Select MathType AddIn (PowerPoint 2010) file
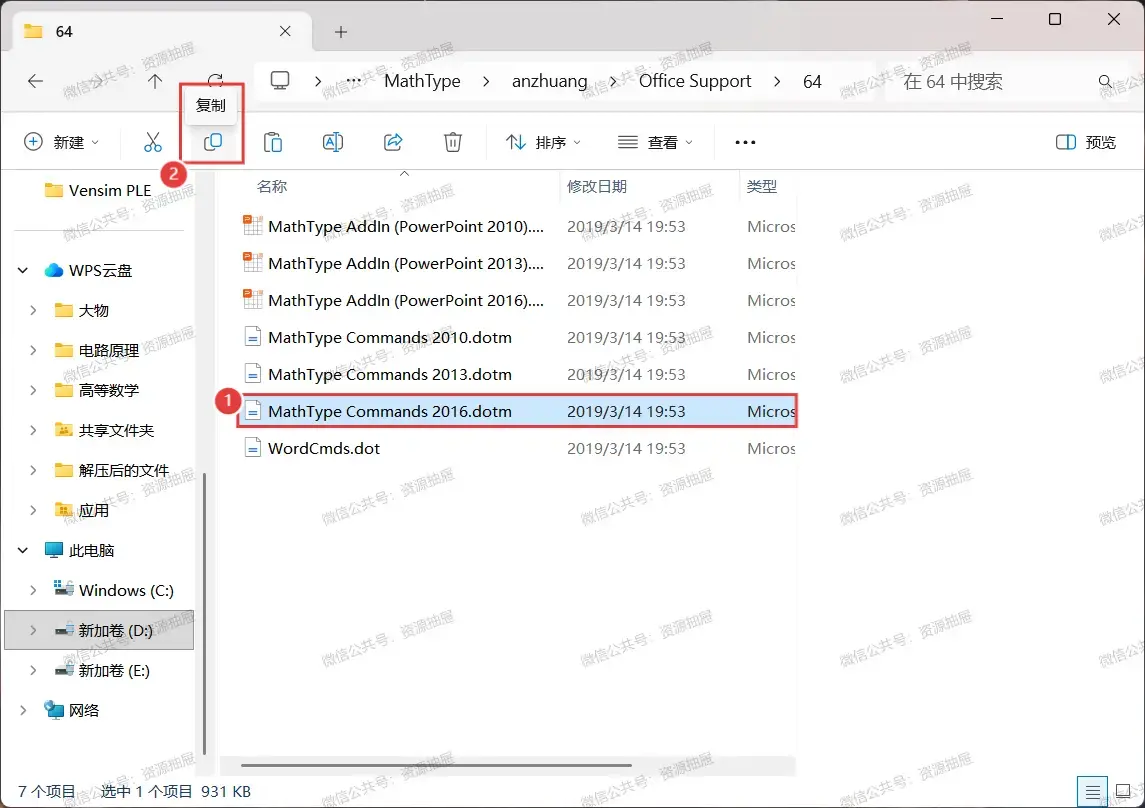This screenshot has height=808, width=1145. (518, 226)
